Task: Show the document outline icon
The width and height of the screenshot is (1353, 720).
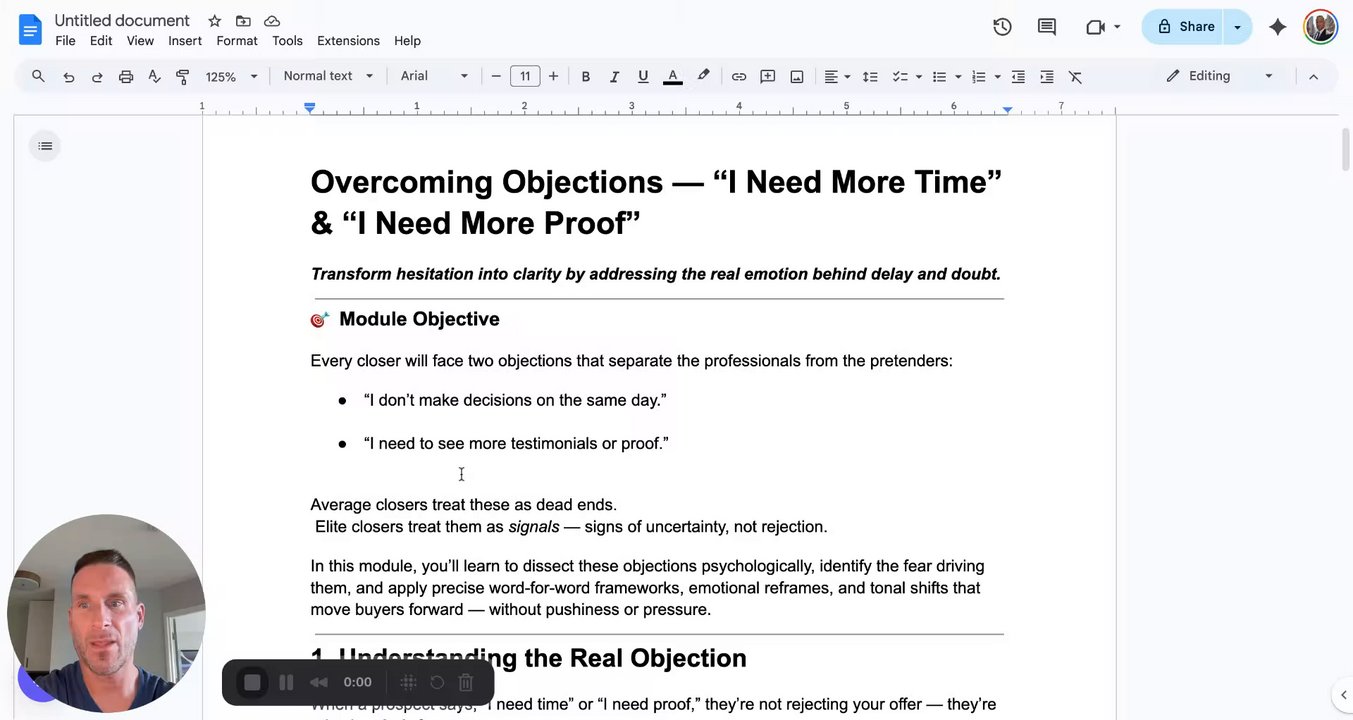Action: point(45,146)
